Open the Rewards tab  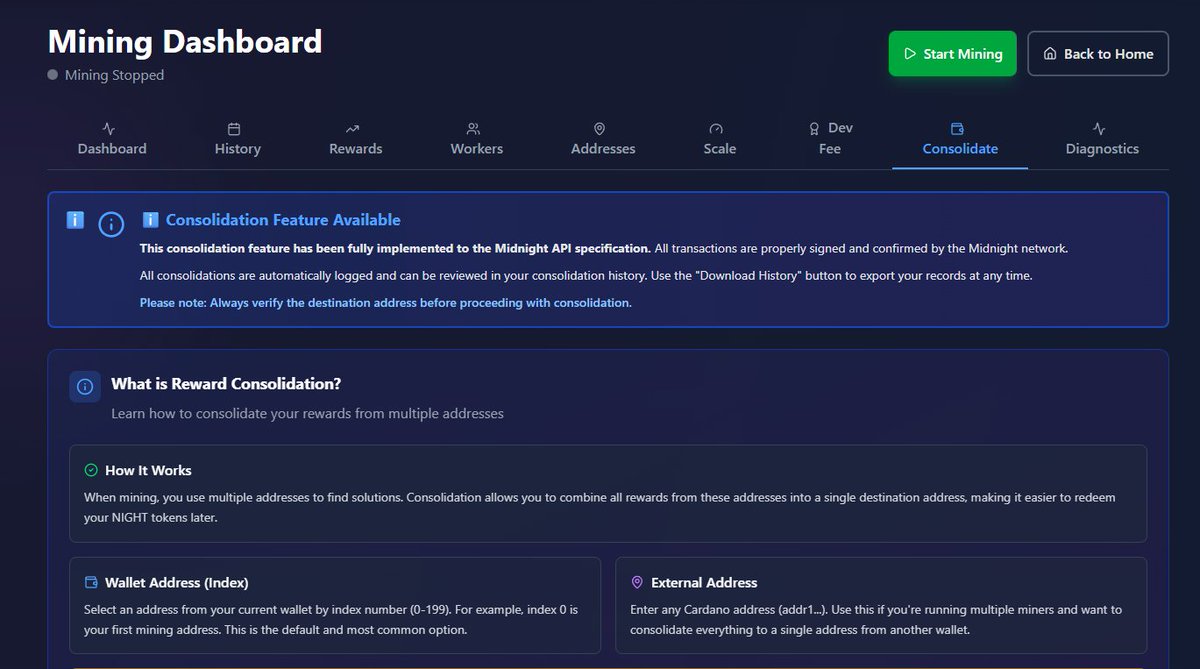tap(356, 139)
